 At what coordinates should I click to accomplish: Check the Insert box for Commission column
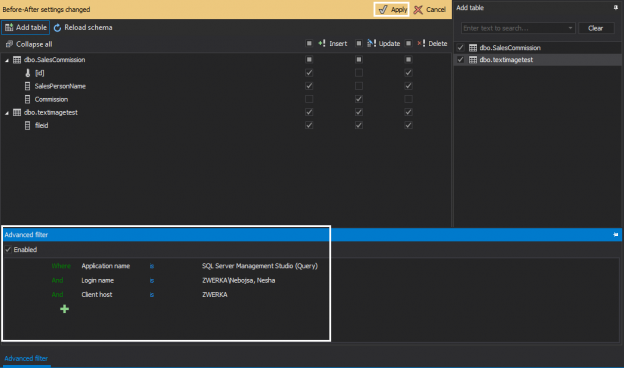coord(309,99)
